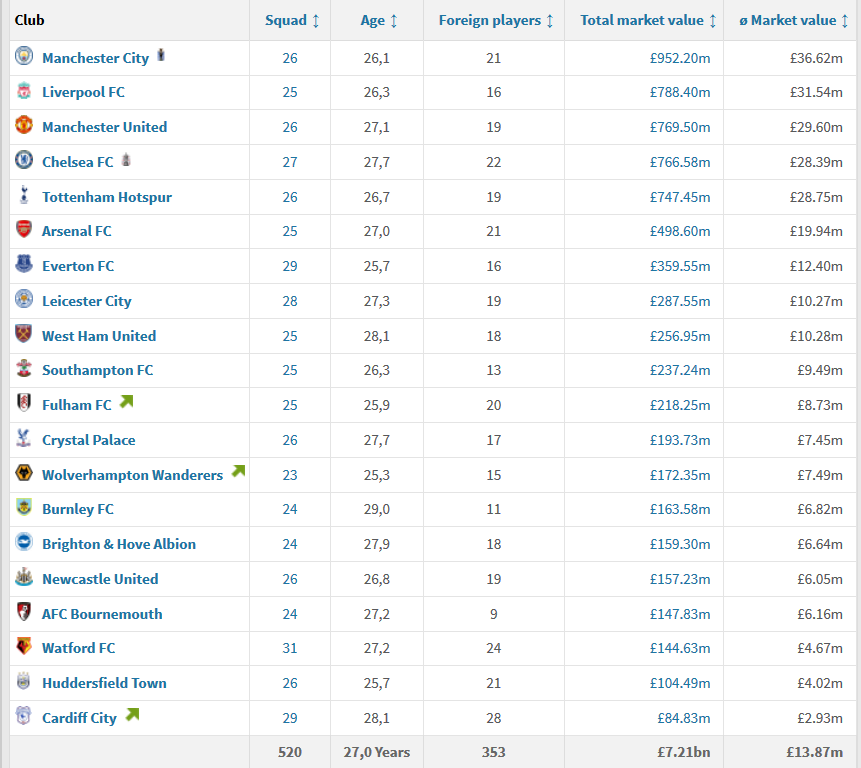The height and width of the screenshot is (768, 861).
Task: Click Burnley FC age value 29,0
Action: pos(377,509)
